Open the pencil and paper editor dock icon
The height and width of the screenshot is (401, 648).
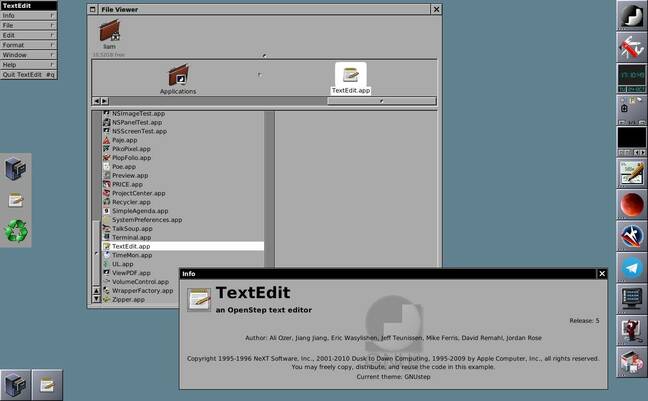(x=632, y=173)
